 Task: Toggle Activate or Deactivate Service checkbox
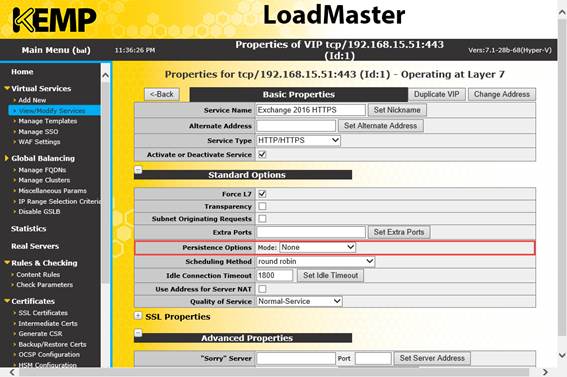pyautogui.click(x=262, y=155)
